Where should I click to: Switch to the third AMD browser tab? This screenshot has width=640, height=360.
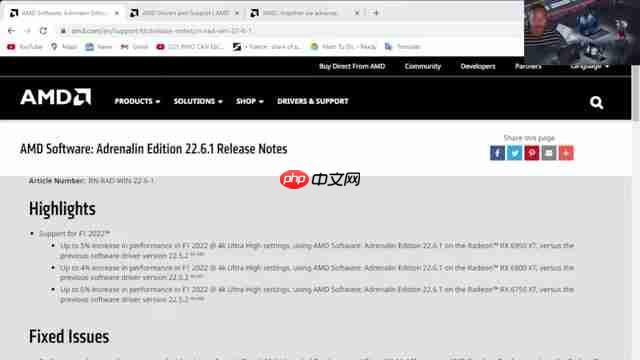(304, 13)
